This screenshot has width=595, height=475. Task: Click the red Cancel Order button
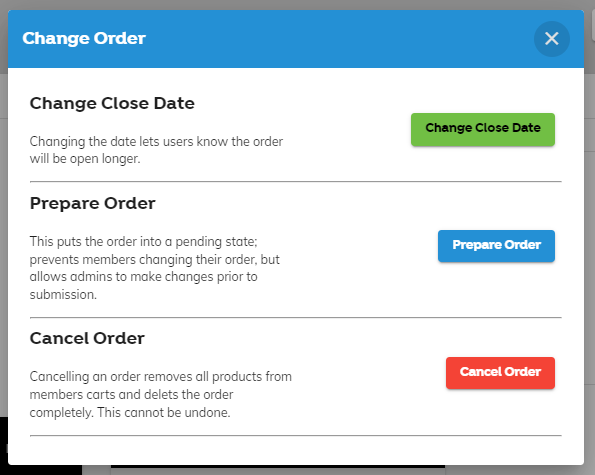pos(500,373)
